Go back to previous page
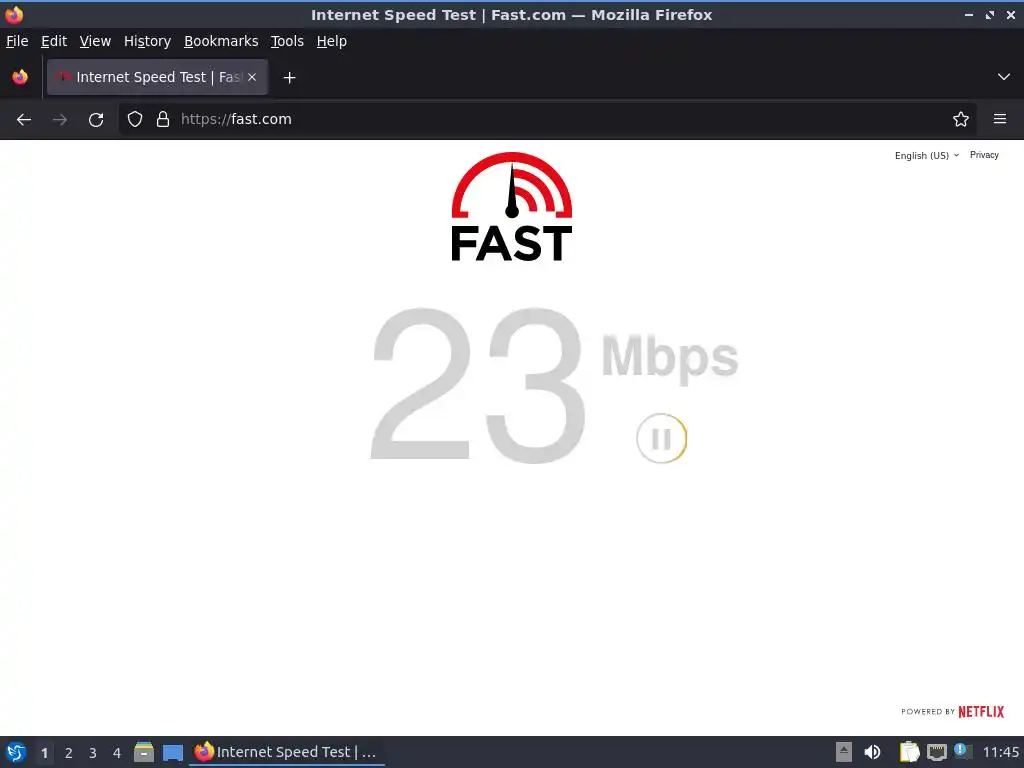 (x=24, y=120)
